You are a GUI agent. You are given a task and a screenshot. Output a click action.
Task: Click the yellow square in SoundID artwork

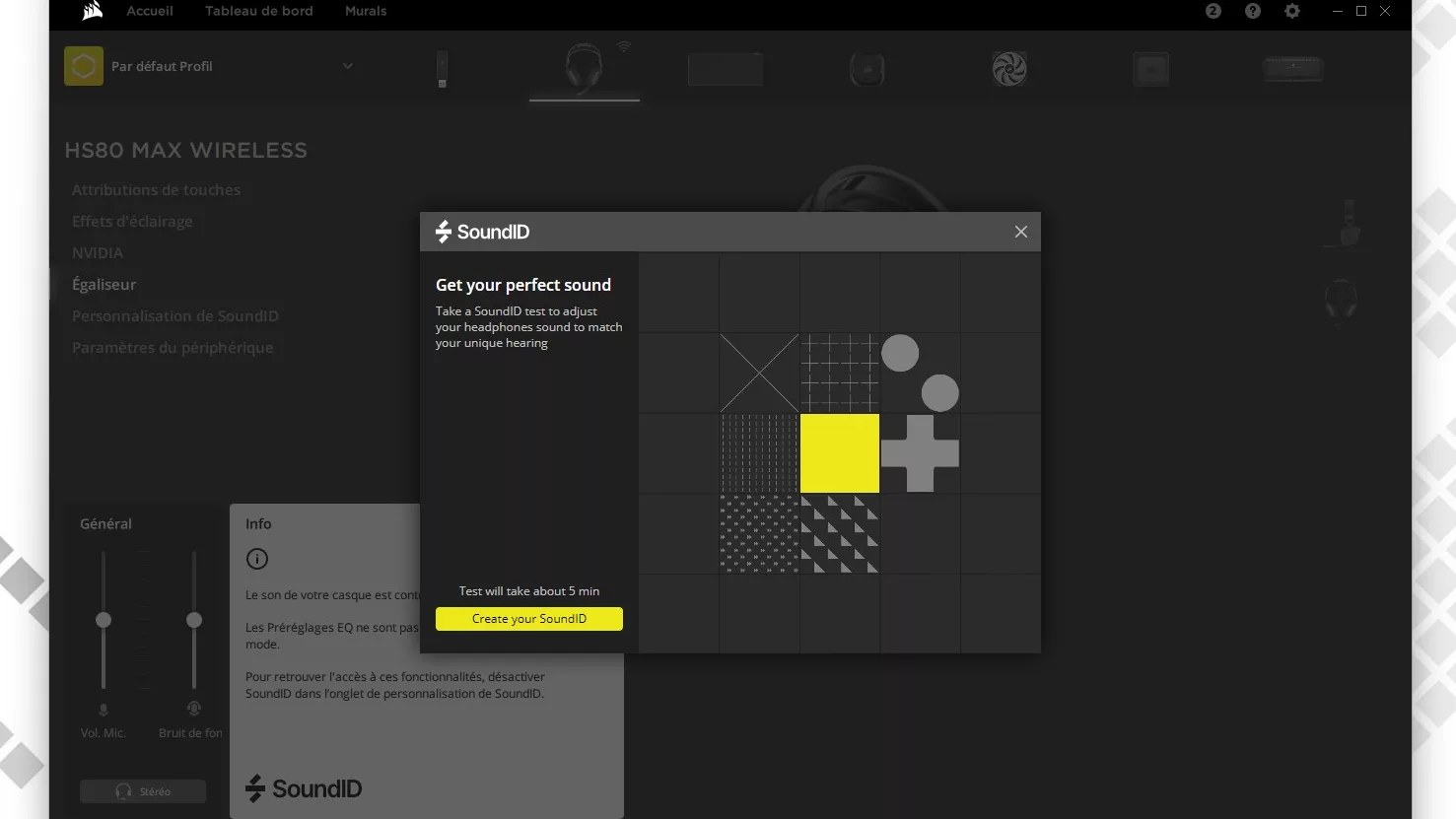coord(840,453)
